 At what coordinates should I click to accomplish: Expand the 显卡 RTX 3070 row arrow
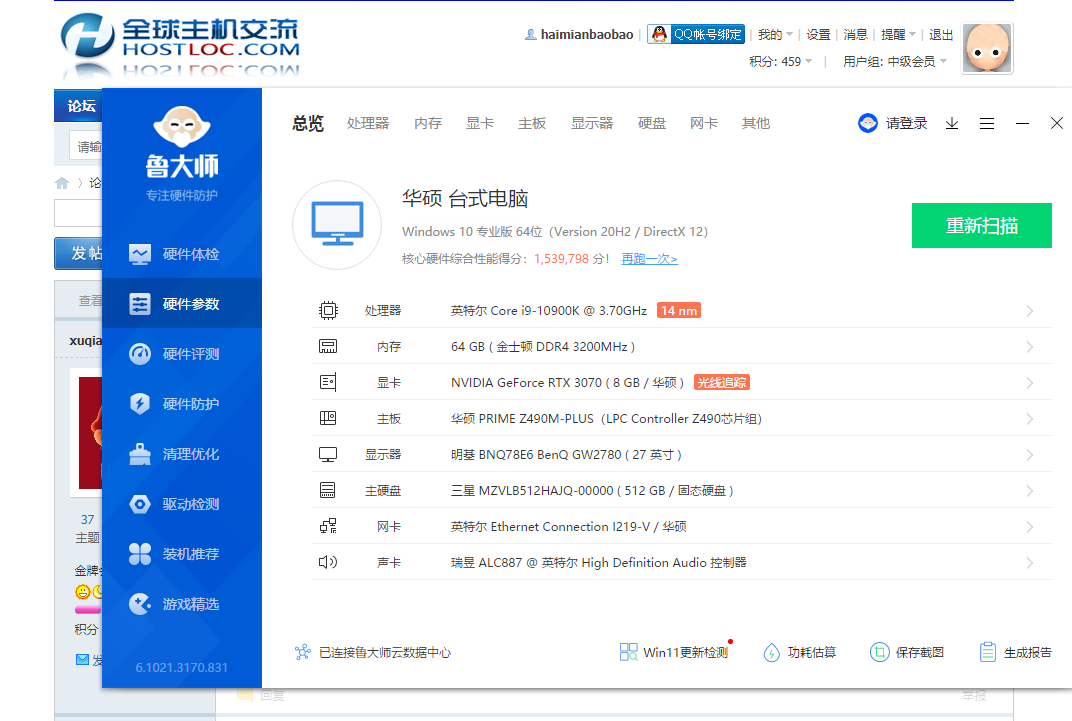(1030, 383)
